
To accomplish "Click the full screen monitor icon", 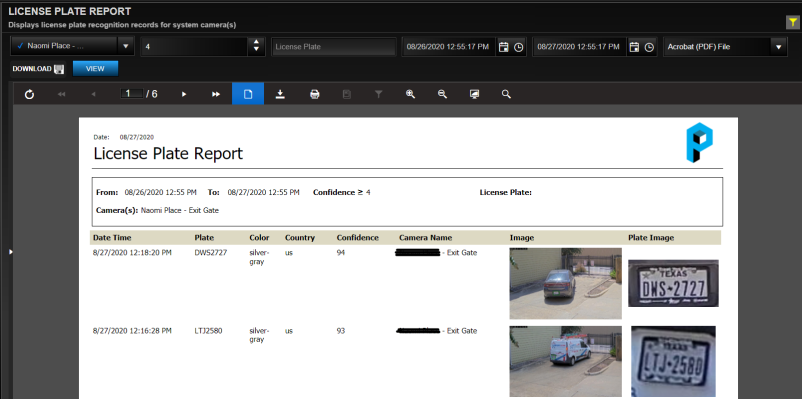I will (x=475, y=94).
